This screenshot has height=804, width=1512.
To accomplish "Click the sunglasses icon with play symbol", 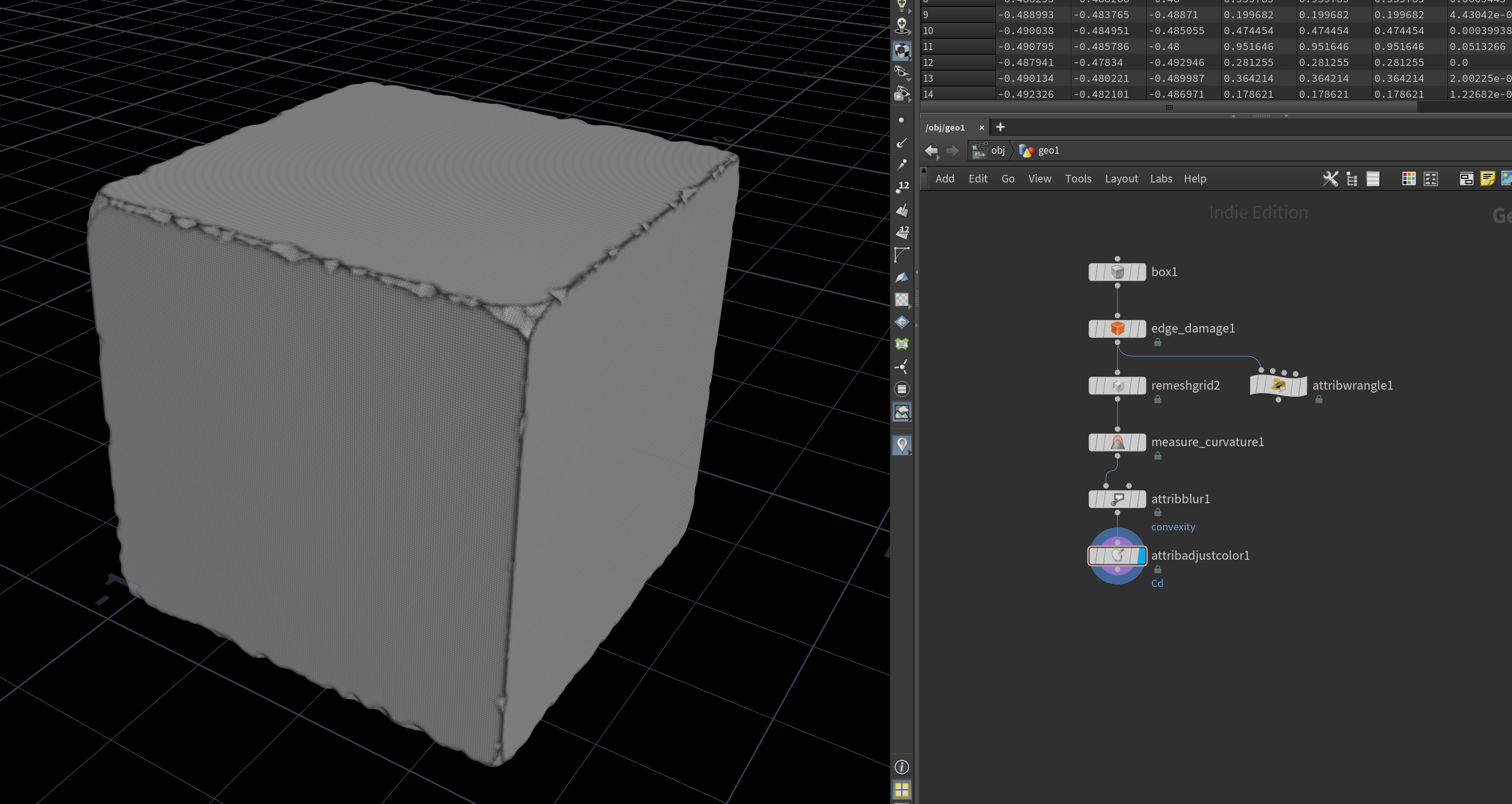I will tap(901, 94).
